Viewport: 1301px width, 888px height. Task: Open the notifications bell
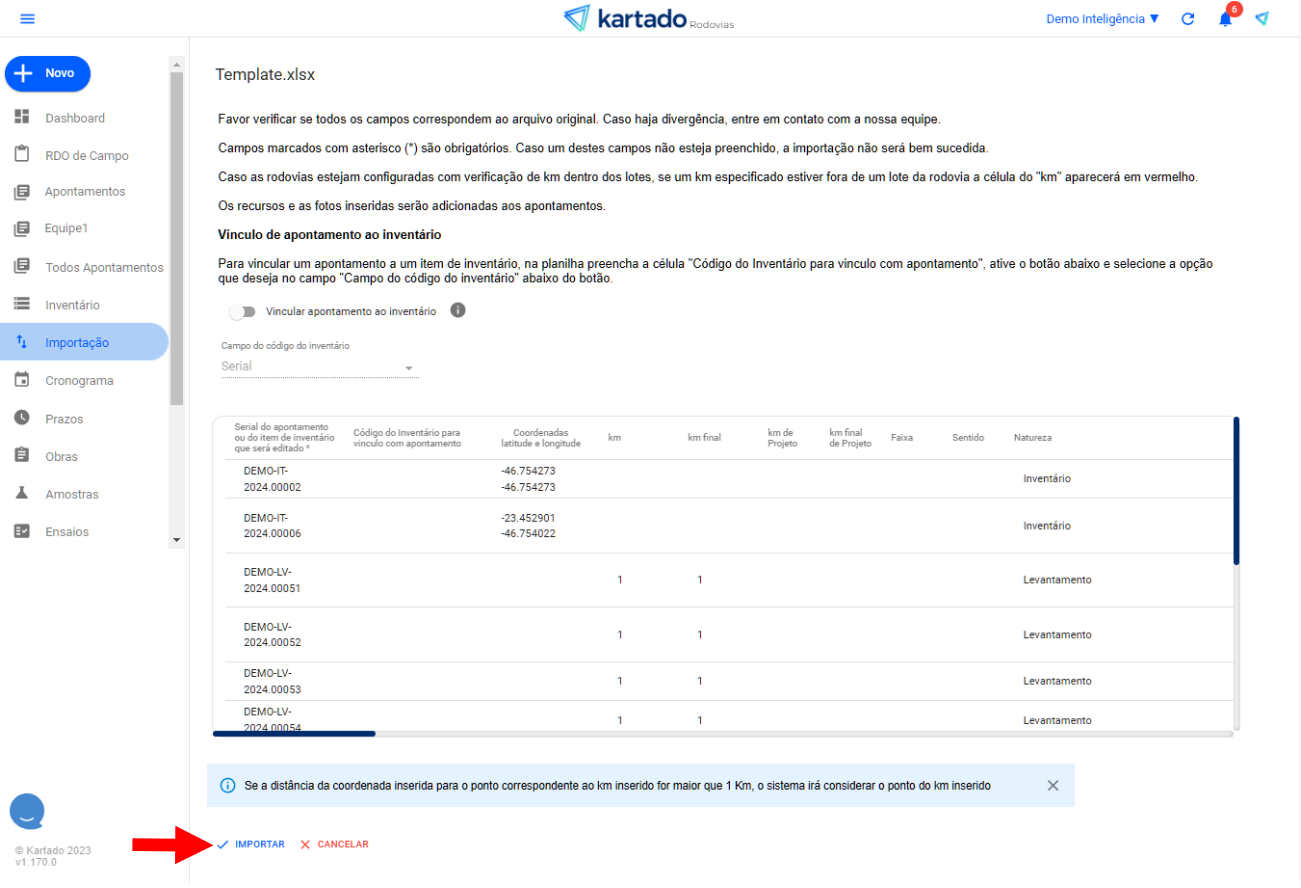click(x=1225, y=19)
